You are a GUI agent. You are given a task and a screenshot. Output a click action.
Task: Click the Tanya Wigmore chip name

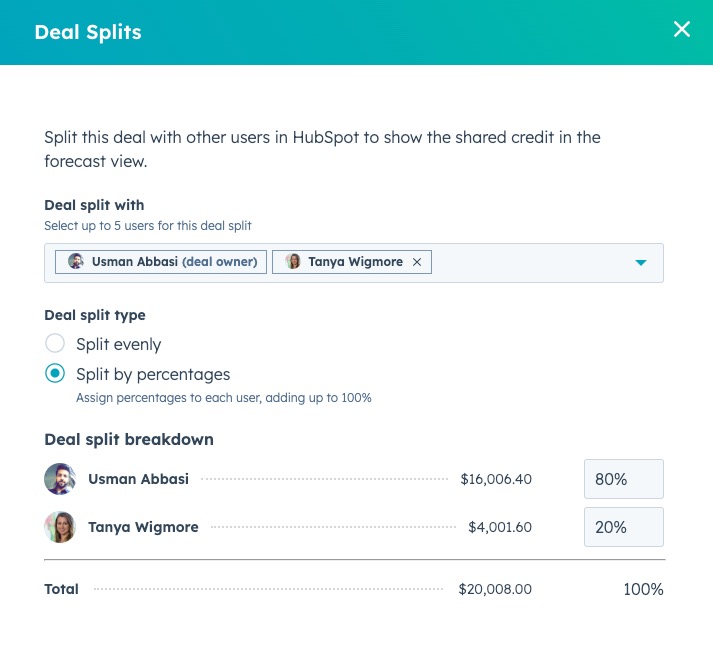pyautogui.click(x=355, y=262)
